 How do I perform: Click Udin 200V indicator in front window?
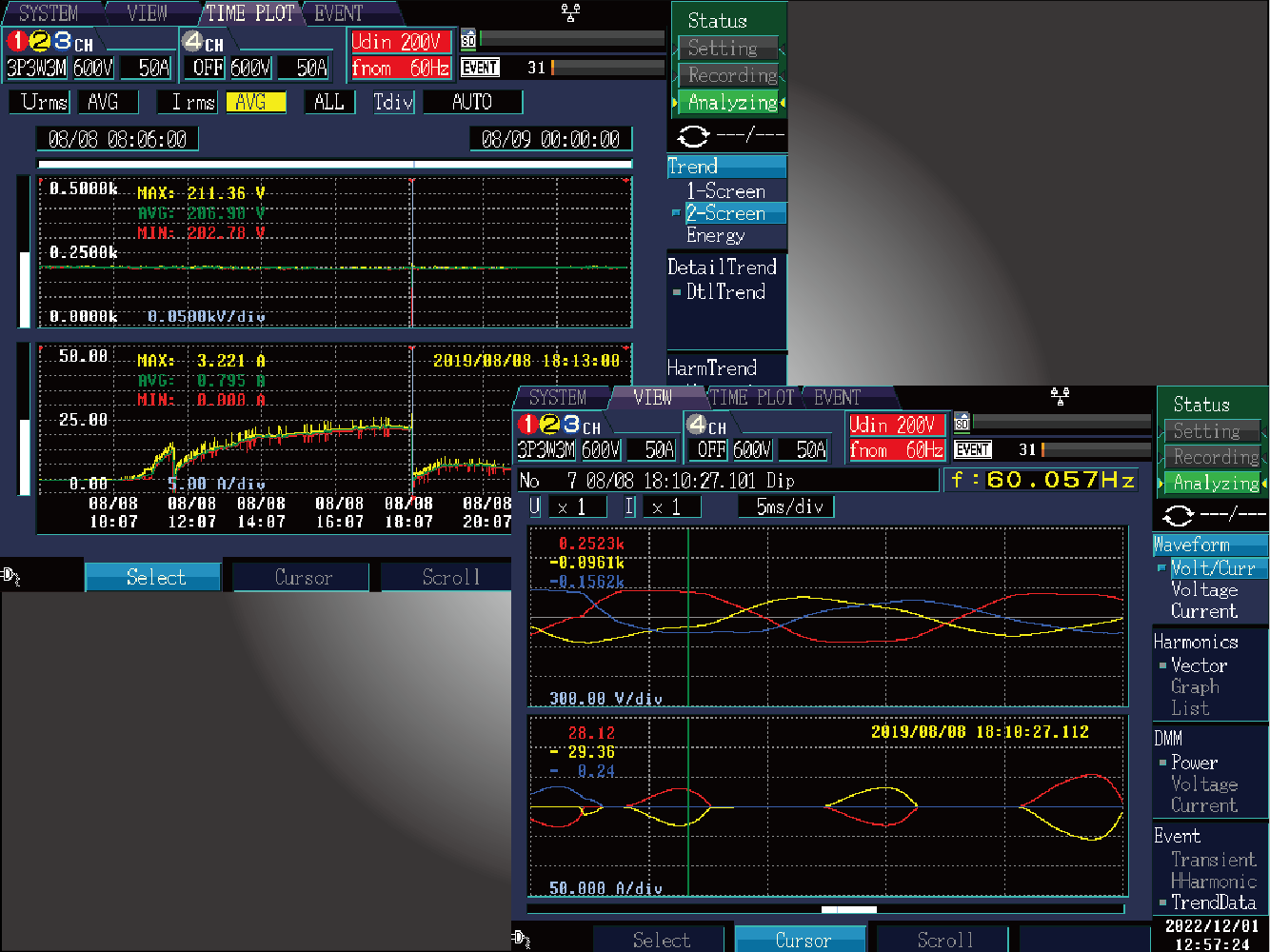click(895, 425)
